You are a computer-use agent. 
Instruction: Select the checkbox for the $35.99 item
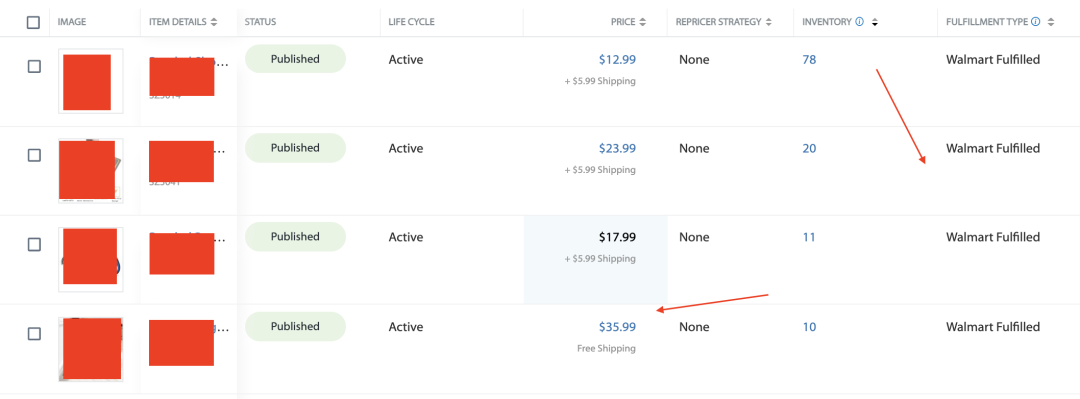(x=34, y=334)
